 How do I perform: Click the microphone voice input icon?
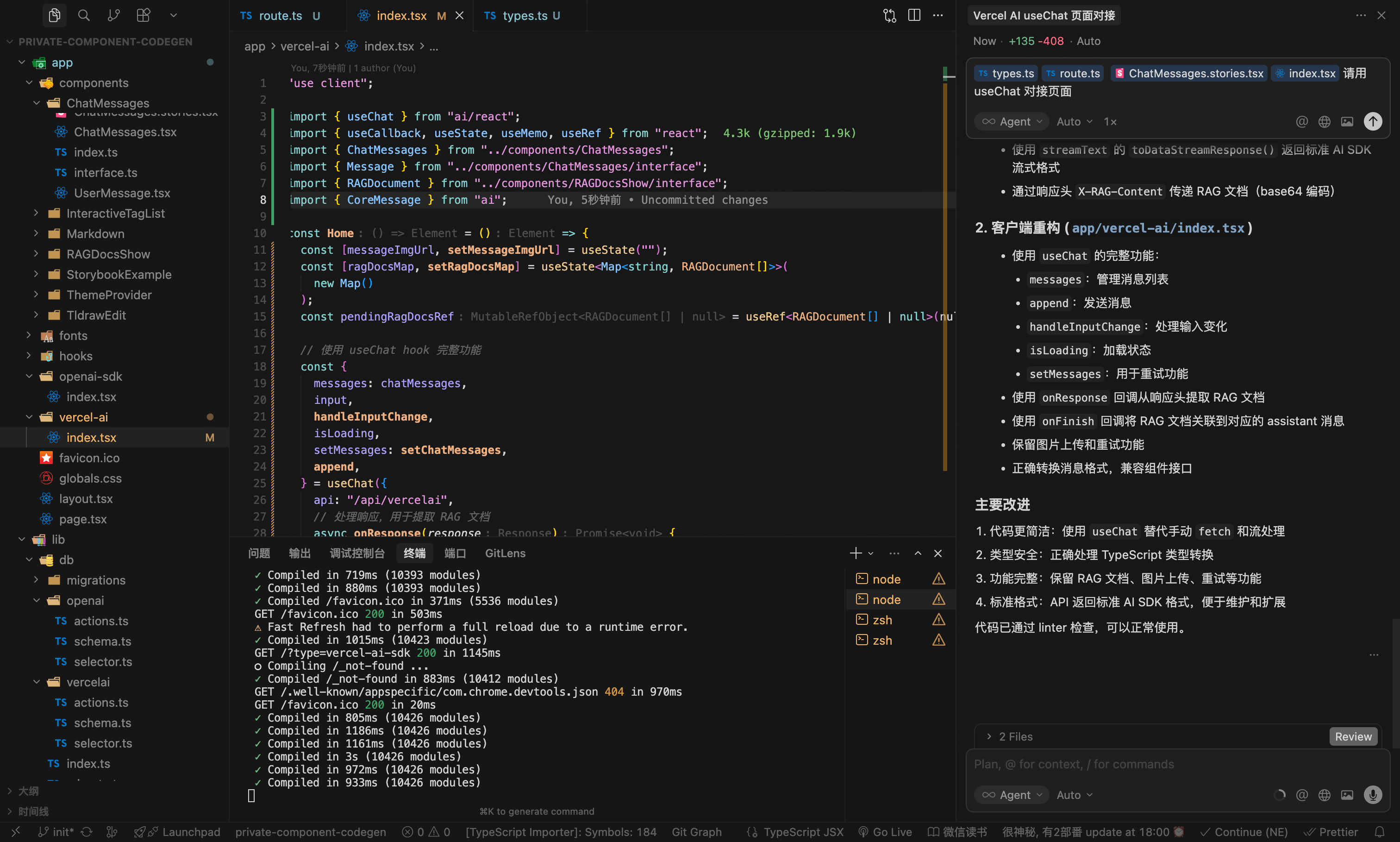(x=1373, y=795)
